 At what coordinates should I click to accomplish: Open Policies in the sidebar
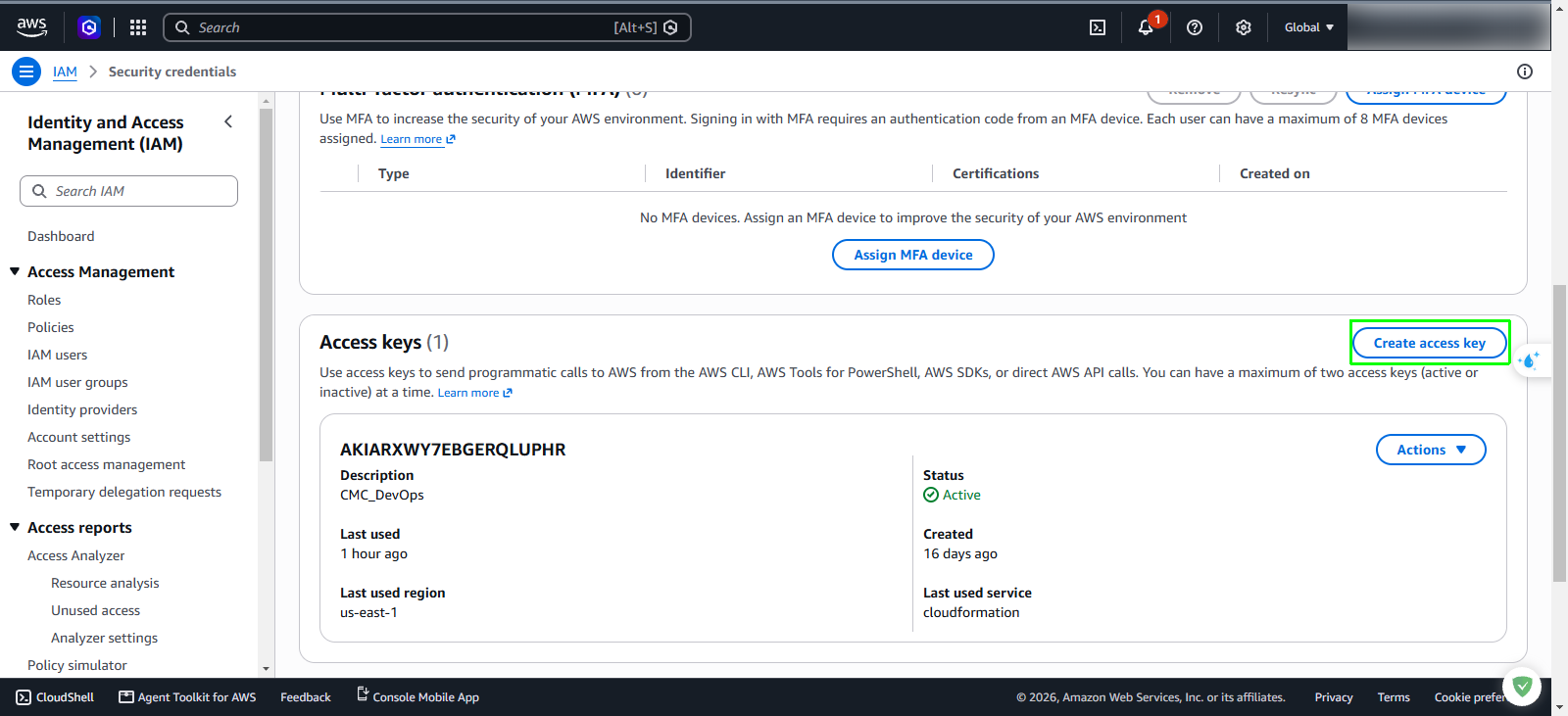click(x=51, y=327)
